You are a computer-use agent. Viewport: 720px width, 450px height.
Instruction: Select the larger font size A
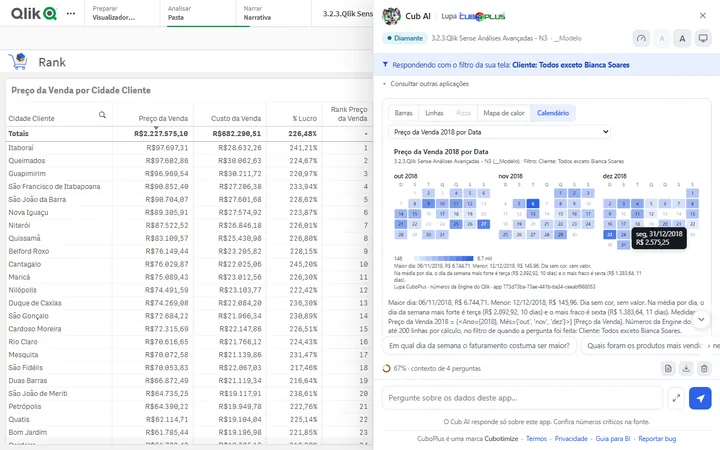(682, 39)
